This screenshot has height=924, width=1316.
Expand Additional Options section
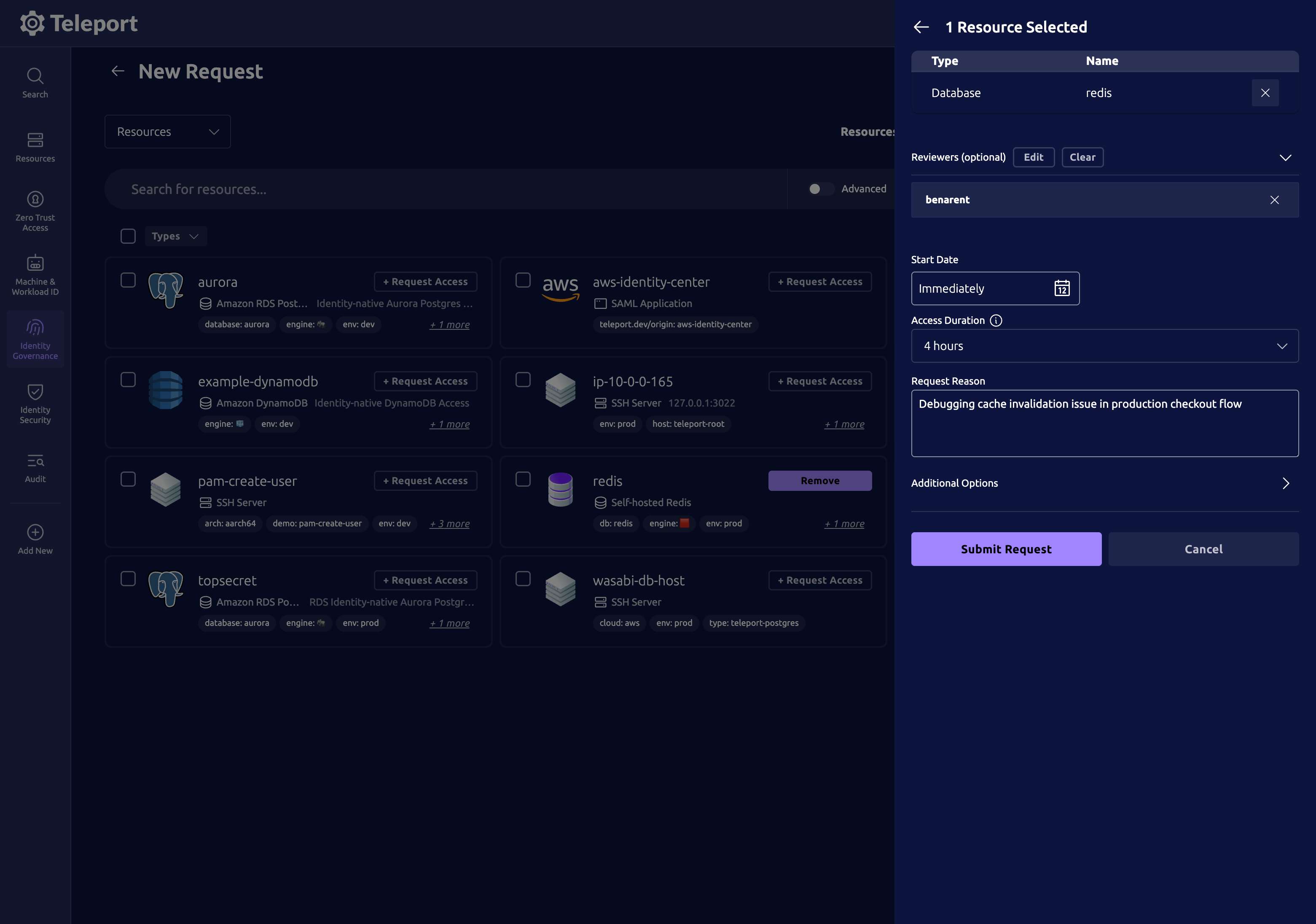click(1104, 483)
